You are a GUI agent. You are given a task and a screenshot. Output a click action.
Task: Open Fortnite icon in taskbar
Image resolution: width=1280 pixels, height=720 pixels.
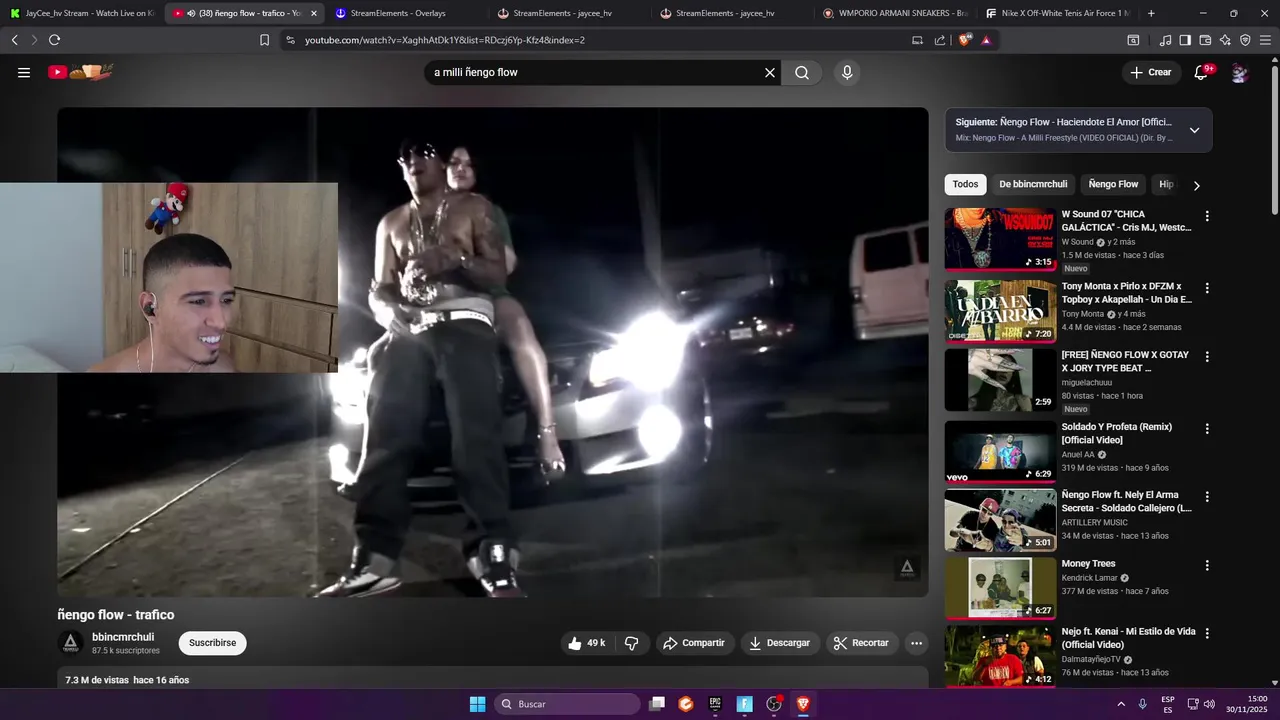click(x=745, y=704)
